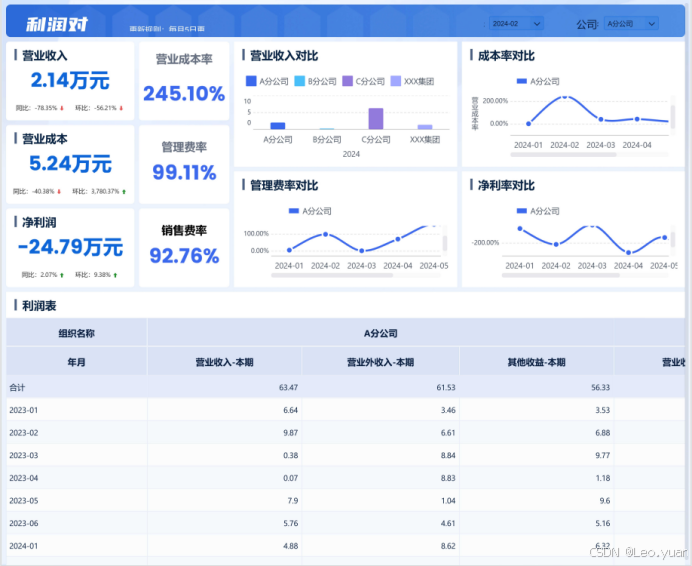The height and width of the screenshot is (566, 692).
Task: Click the A分公司 blue bar
Action: pos(278,126)
